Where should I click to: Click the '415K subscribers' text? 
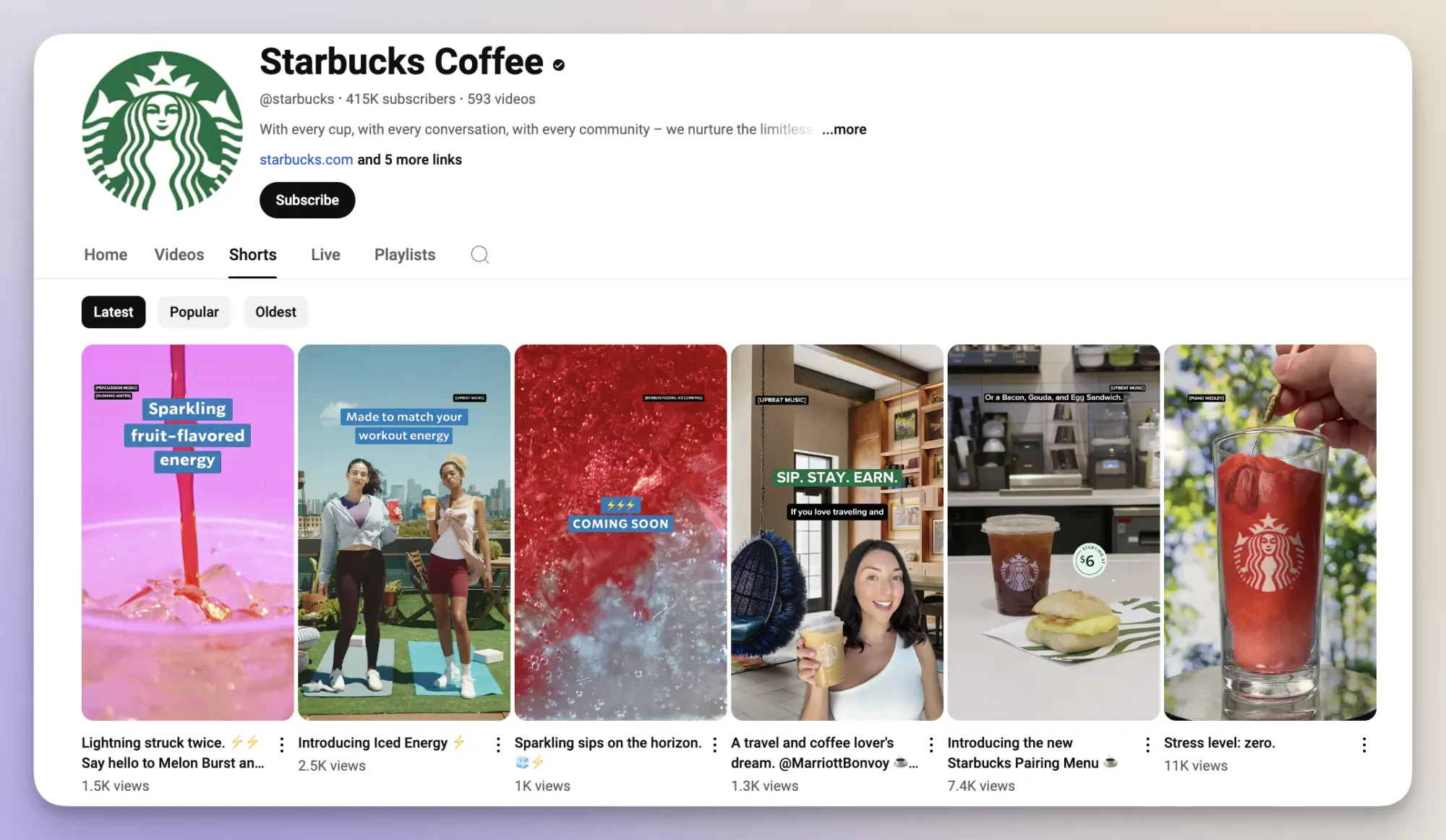coord(401,98)
